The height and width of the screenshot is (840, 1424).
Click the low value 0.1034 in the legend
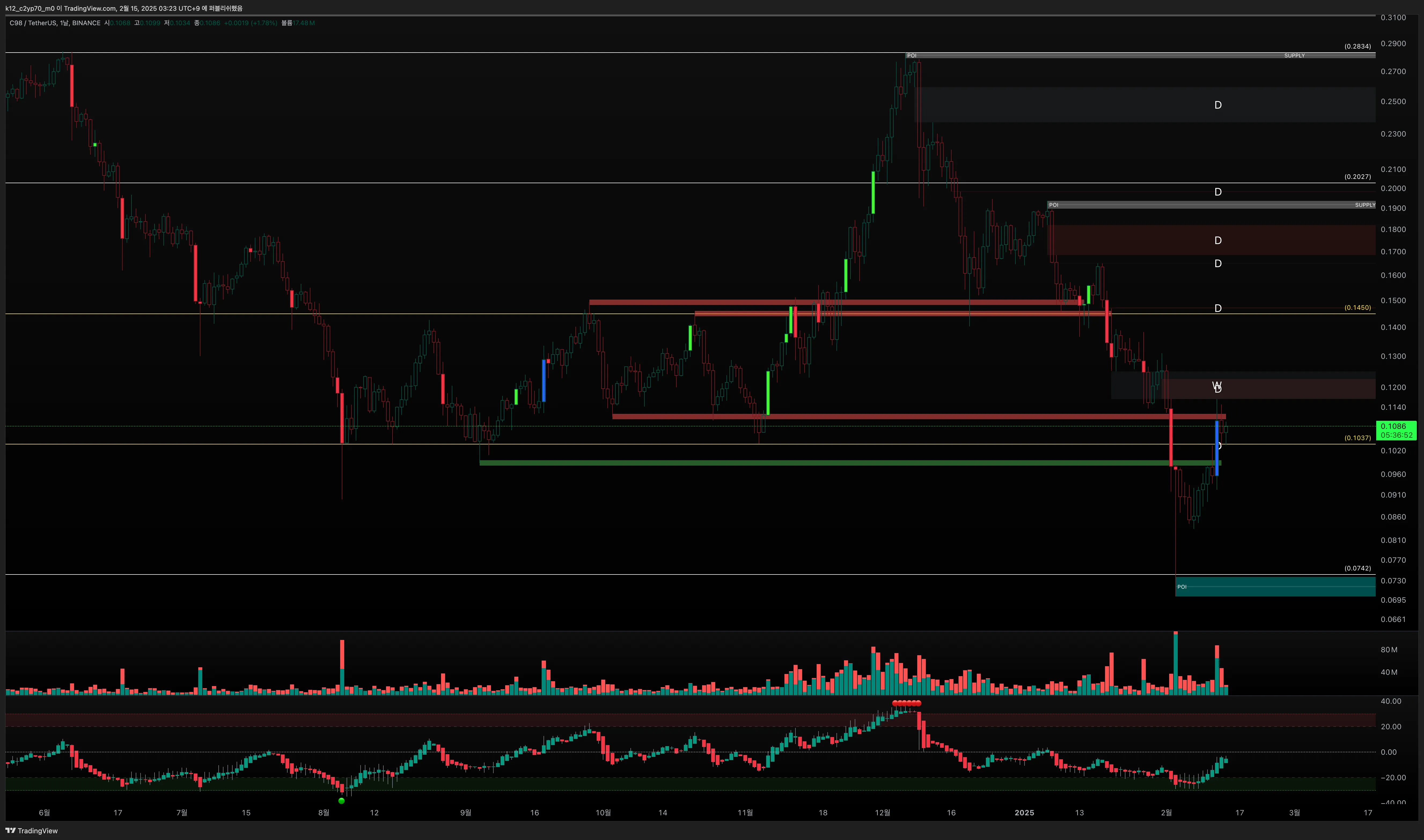tap(180, 23)
